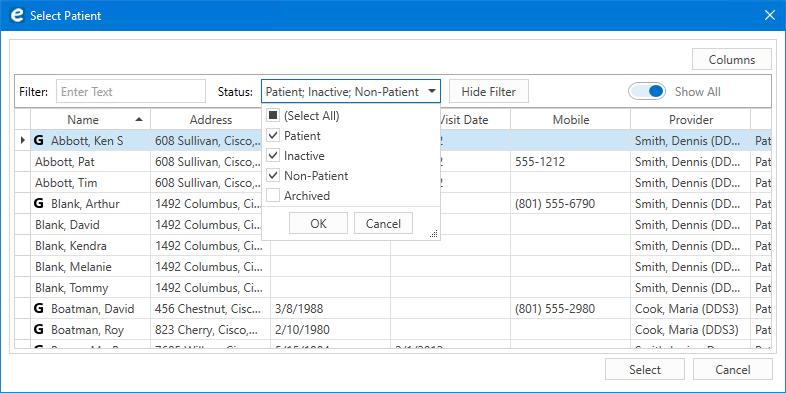Screen dimensions: 786x393
Task: Check the Archived status checkbox
Action: point(273,195)
